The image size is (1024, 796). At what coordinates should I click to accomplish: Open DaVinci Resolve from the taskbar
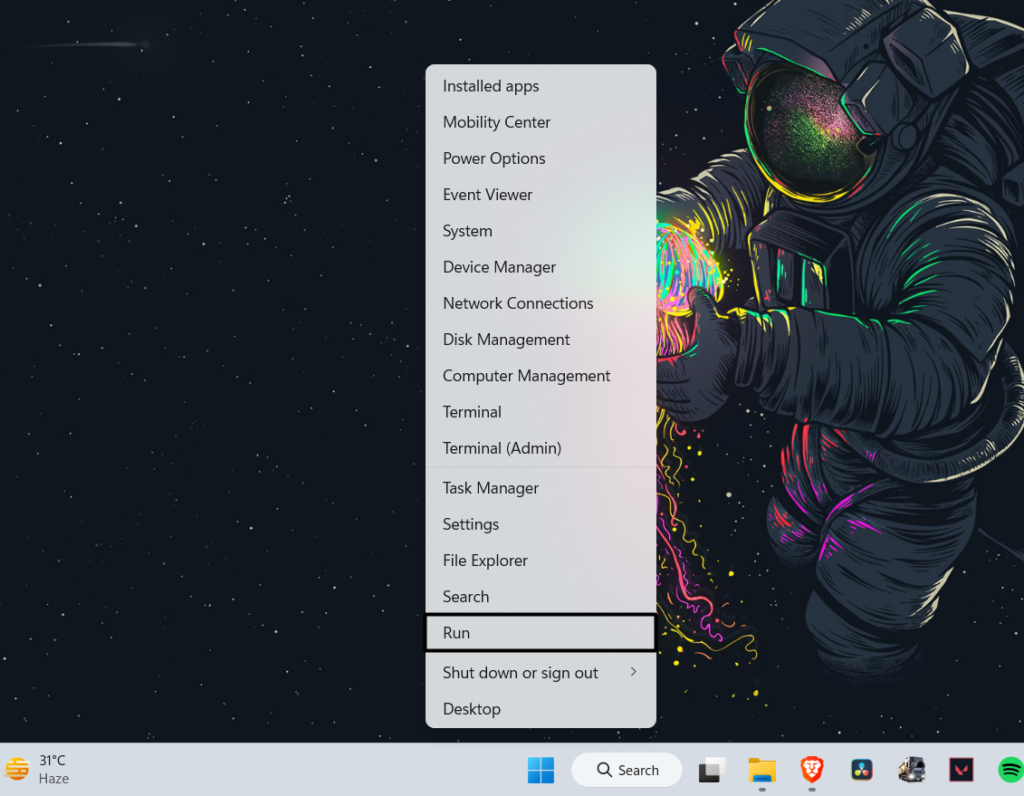tap(861, 770)
